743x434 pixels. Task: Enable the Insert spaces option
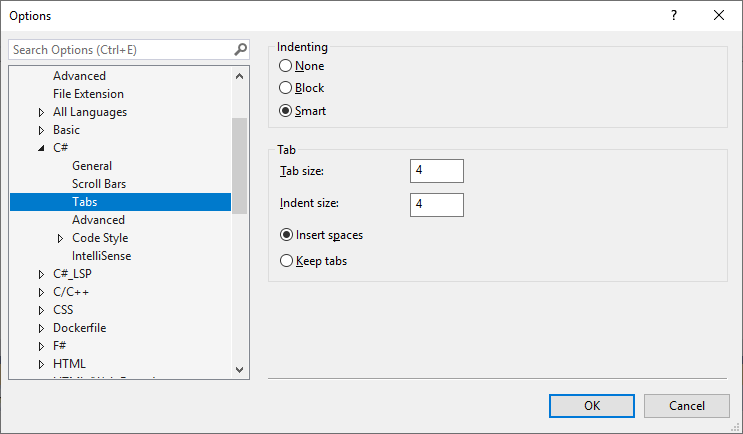click(287, 236)
